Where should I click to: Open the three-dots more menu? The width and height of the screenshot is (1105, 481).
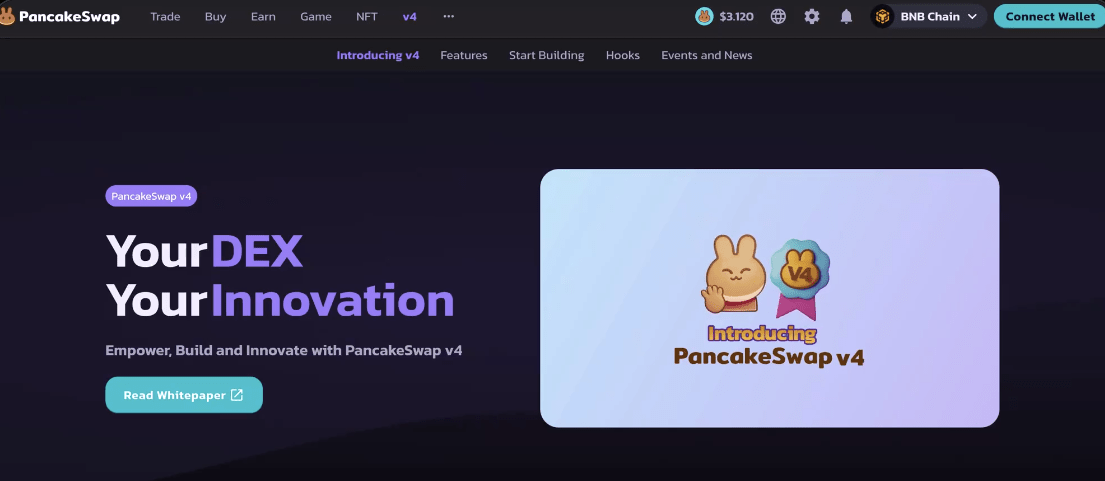[x=448, y=16]
